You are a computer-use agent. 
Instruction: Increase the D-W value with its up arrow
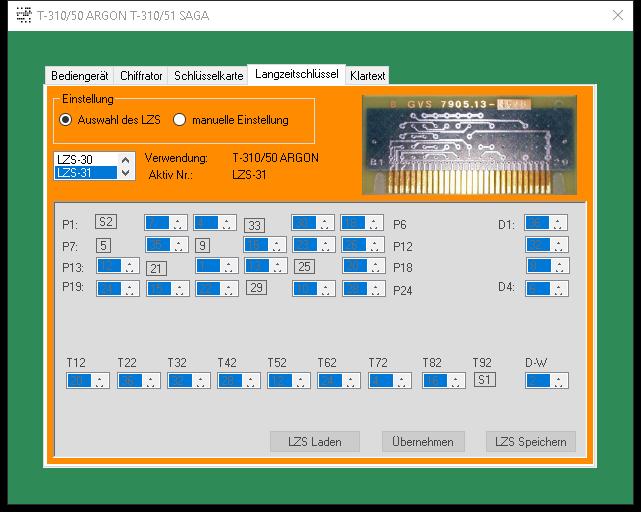pos(558,377)
